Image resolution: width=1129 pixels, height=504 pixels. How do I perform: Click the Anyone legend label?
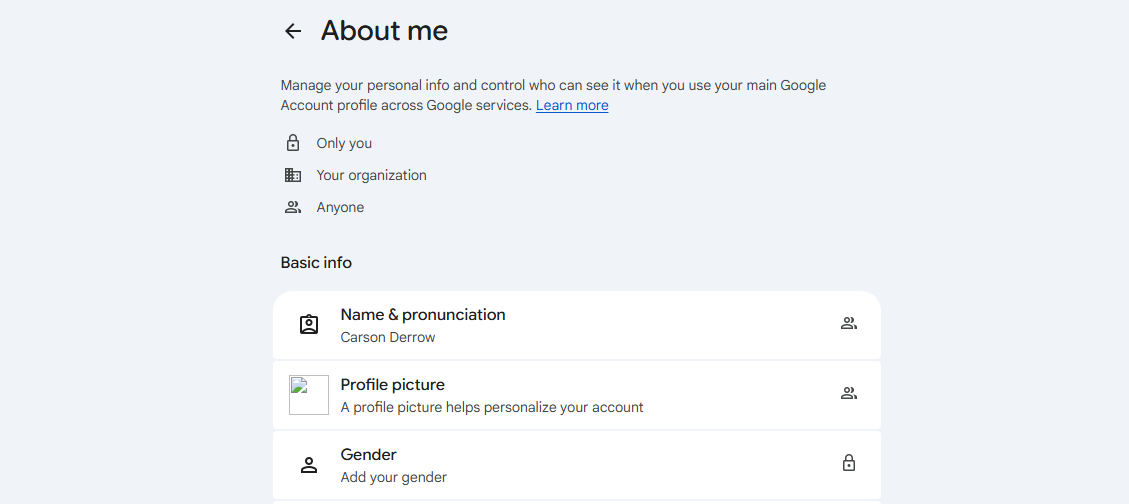click(340, 207)
